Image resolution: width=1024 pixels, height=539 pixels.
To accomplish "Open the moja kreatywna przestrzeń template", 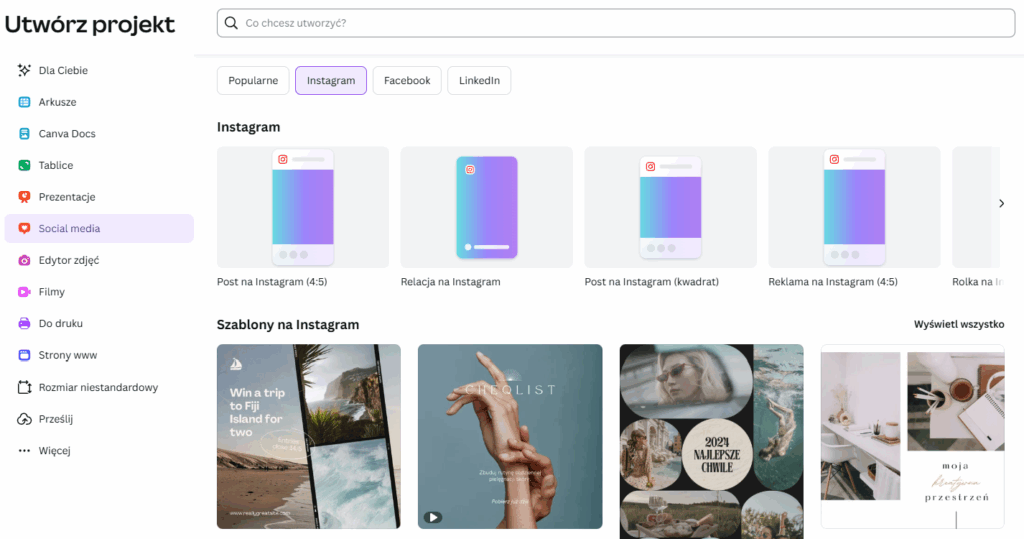I will tap(913, 436).
